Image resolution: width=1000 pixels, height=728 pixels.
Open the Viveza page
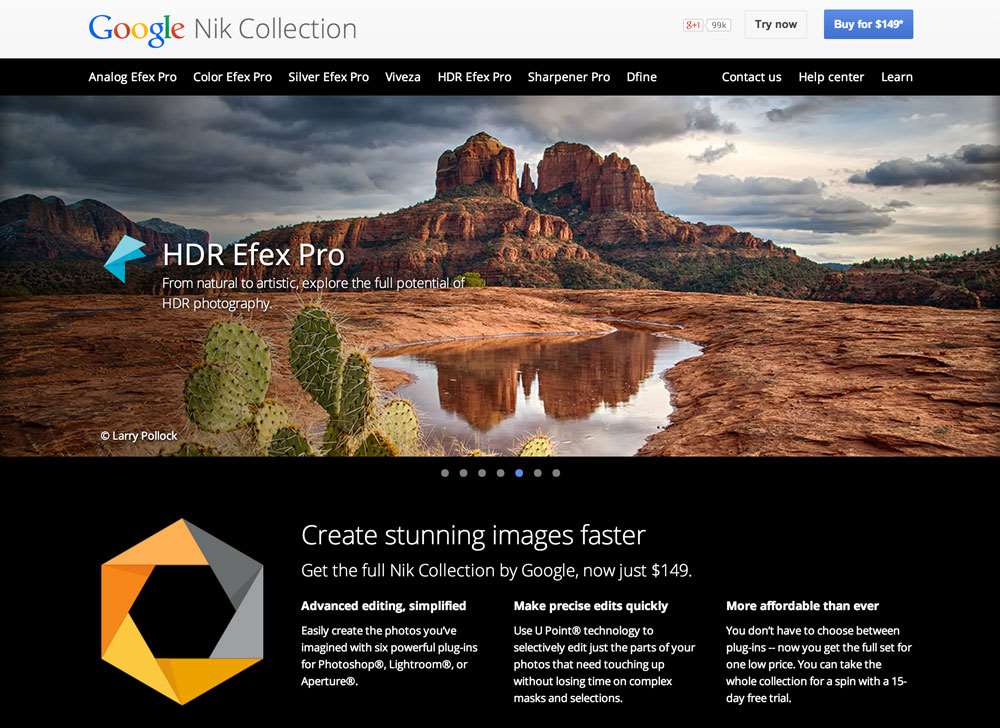(403, 77)
